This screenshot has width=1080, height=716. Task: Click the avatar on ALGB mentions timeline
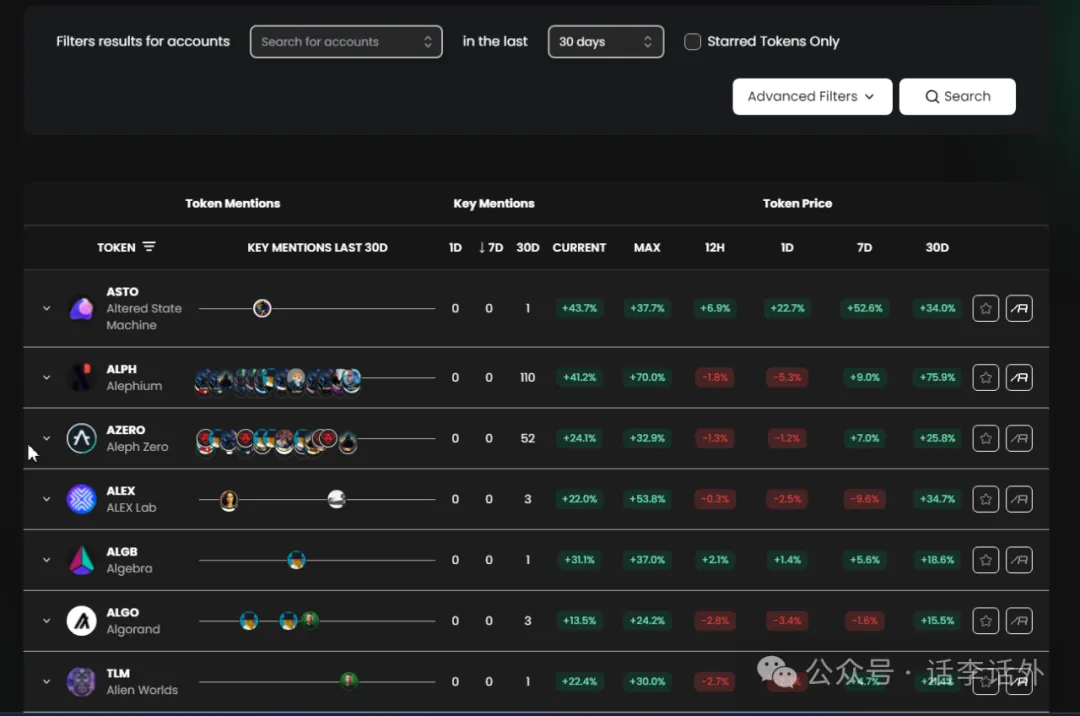[x=296, y=560]
